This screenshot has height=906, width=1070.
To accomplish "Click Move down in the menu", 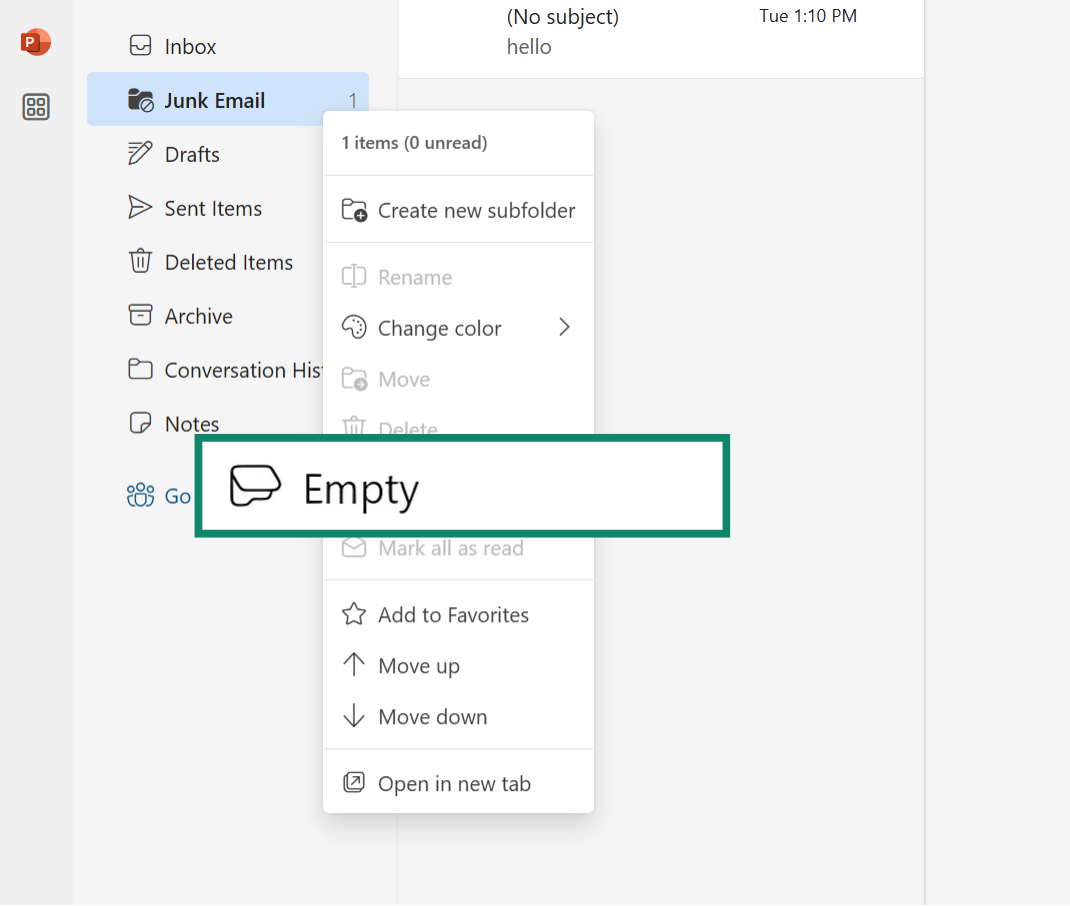I will 433,716.
